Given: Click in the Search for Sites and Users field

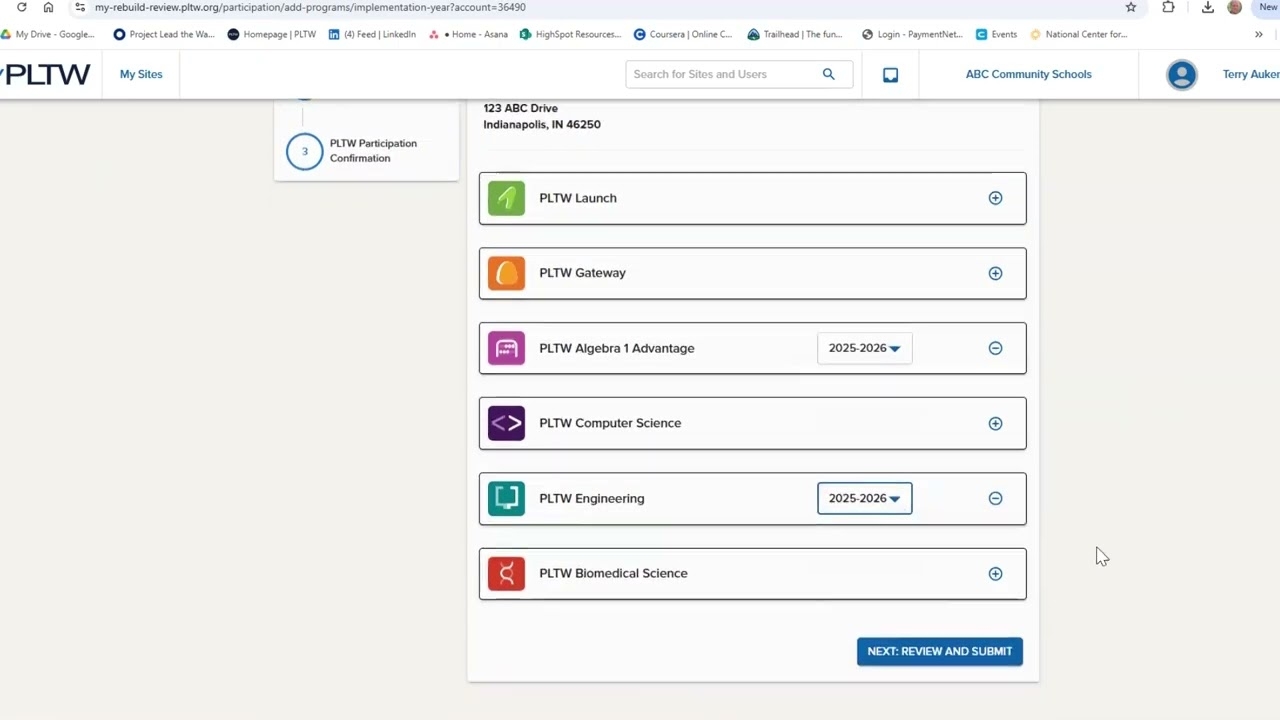Looking at the screenshot, I should coord(720,74).
